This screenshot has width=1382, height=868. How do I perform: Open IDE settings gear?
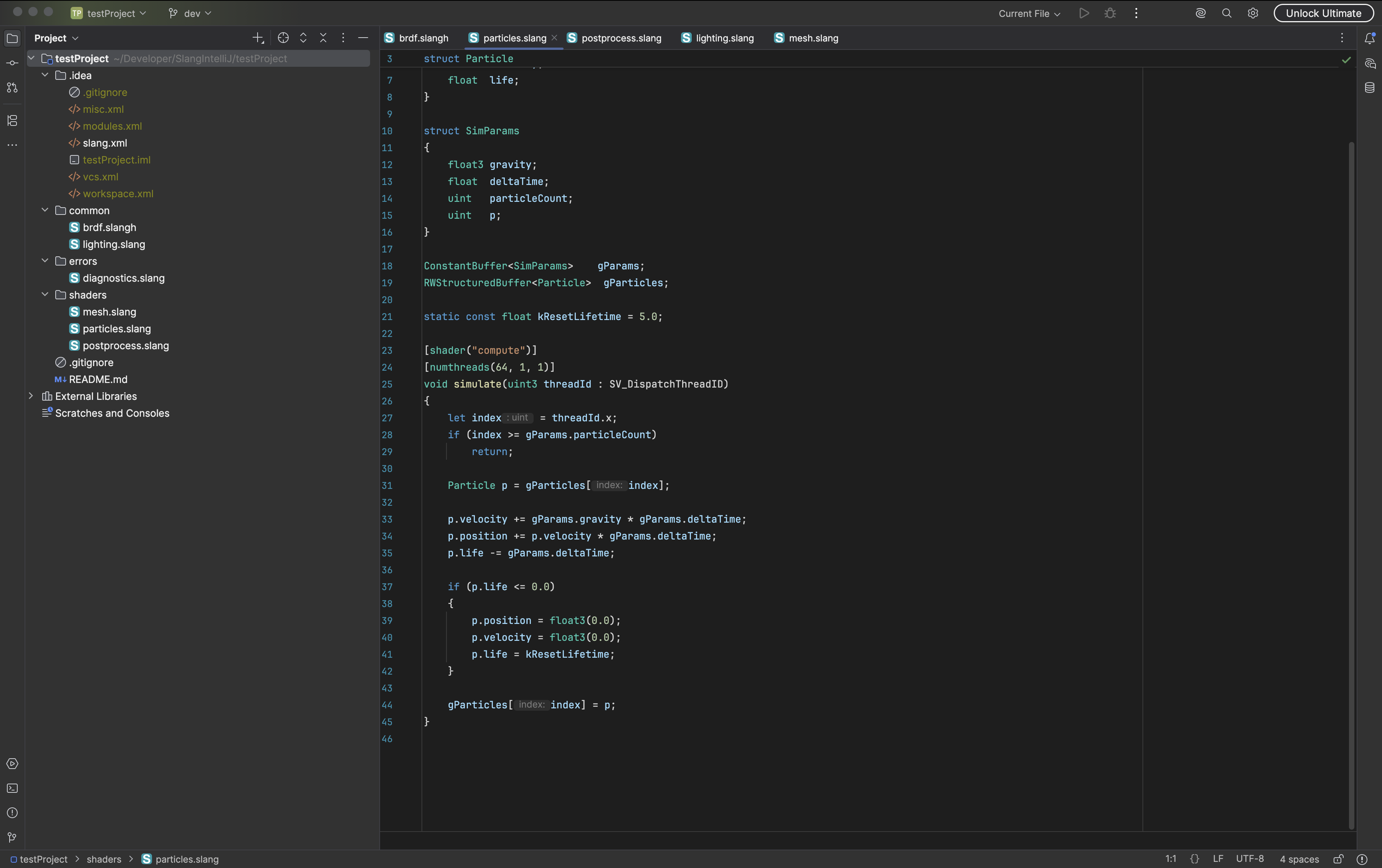click(1253, 13)
